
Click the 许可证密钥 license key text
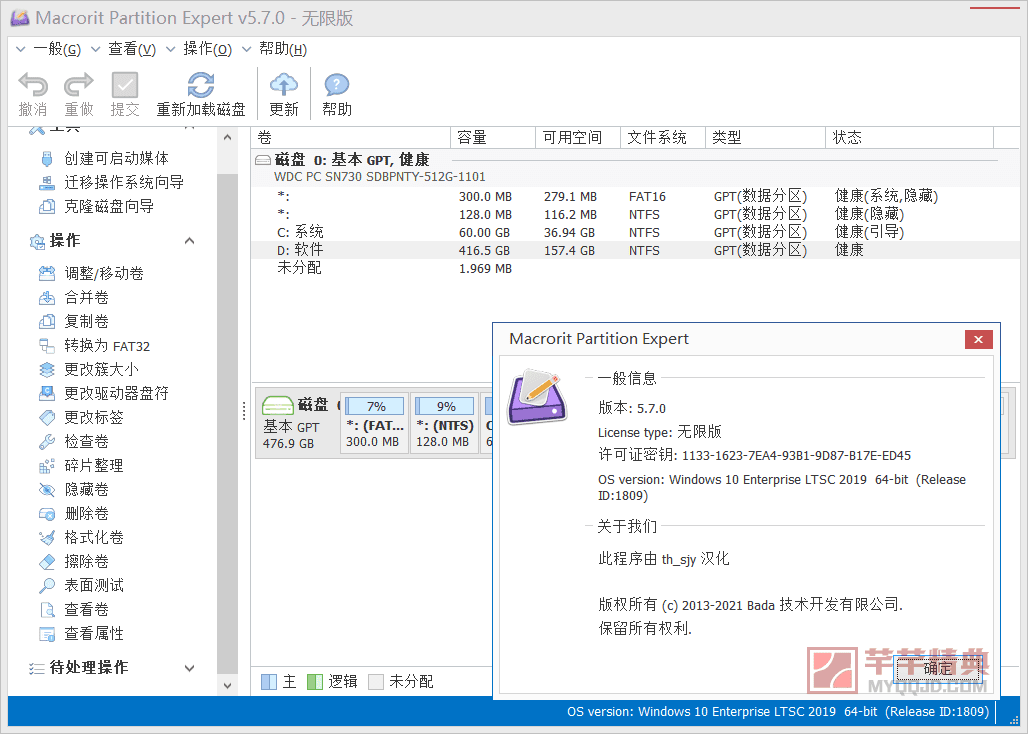point(754,455)
